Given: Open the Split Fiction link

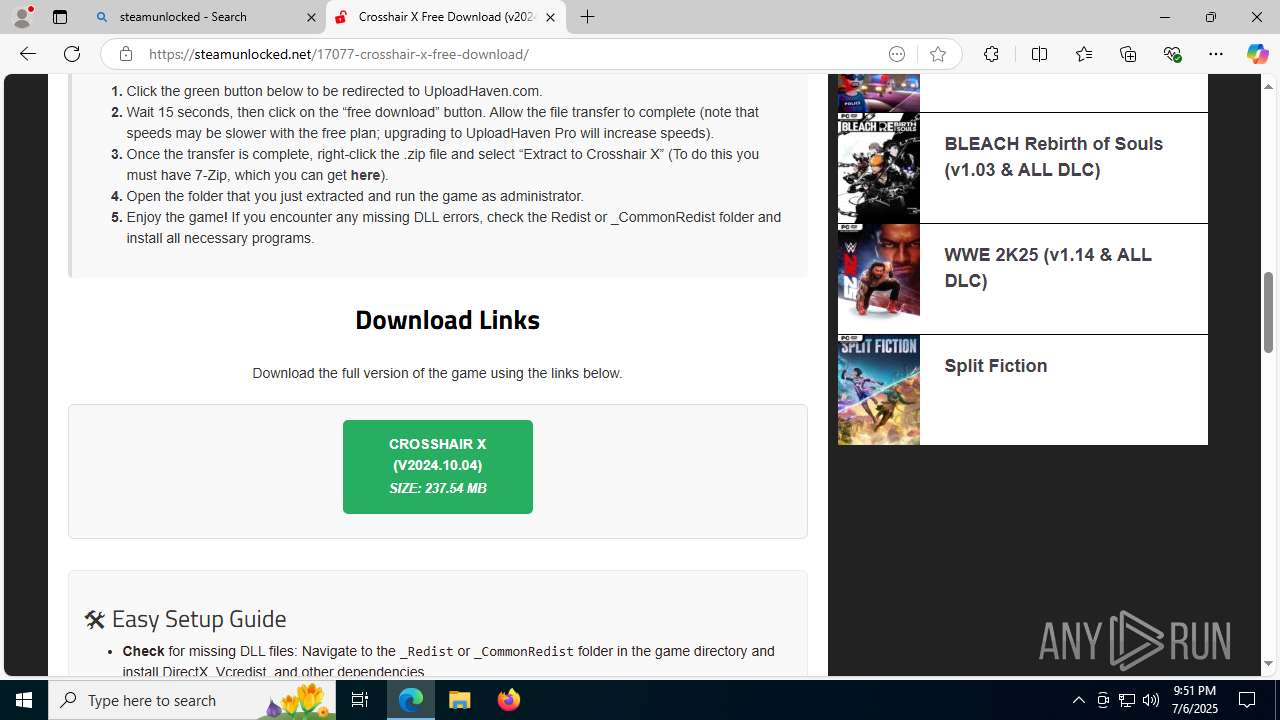Looking at the screenshot, I should 996,366.
